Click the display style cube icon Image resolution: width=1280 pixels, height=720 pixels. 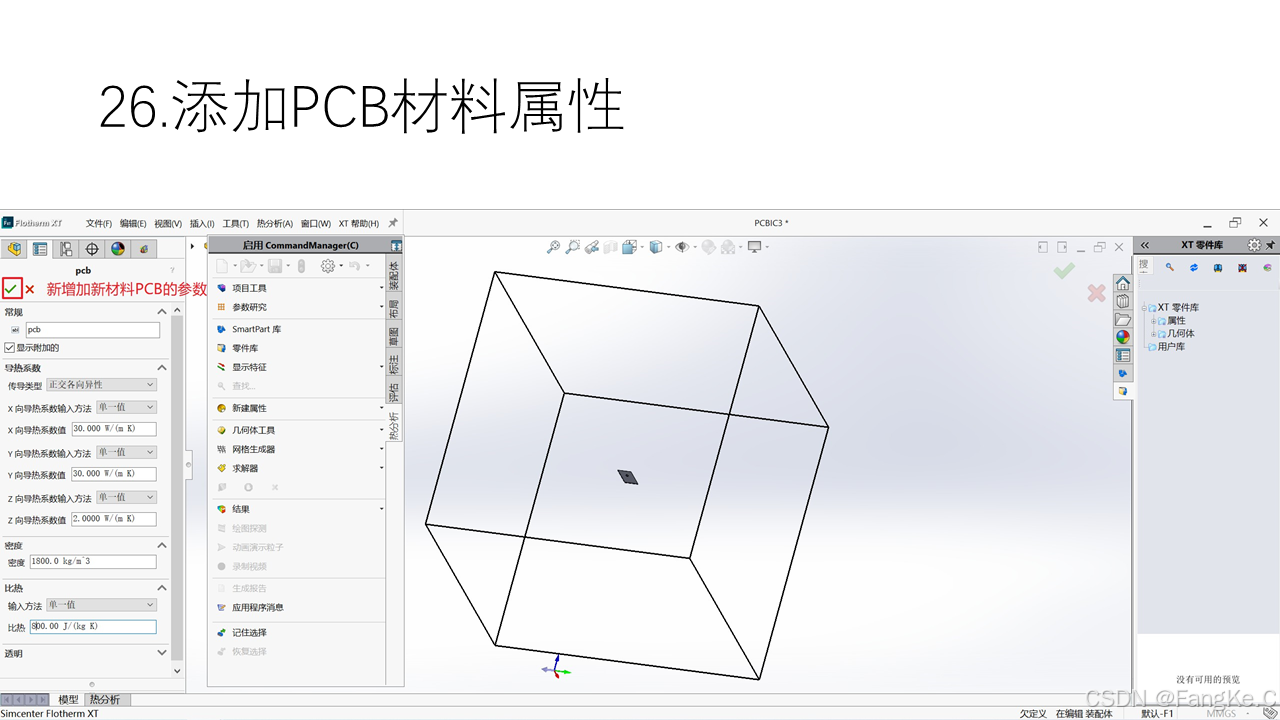click(656, 247)
